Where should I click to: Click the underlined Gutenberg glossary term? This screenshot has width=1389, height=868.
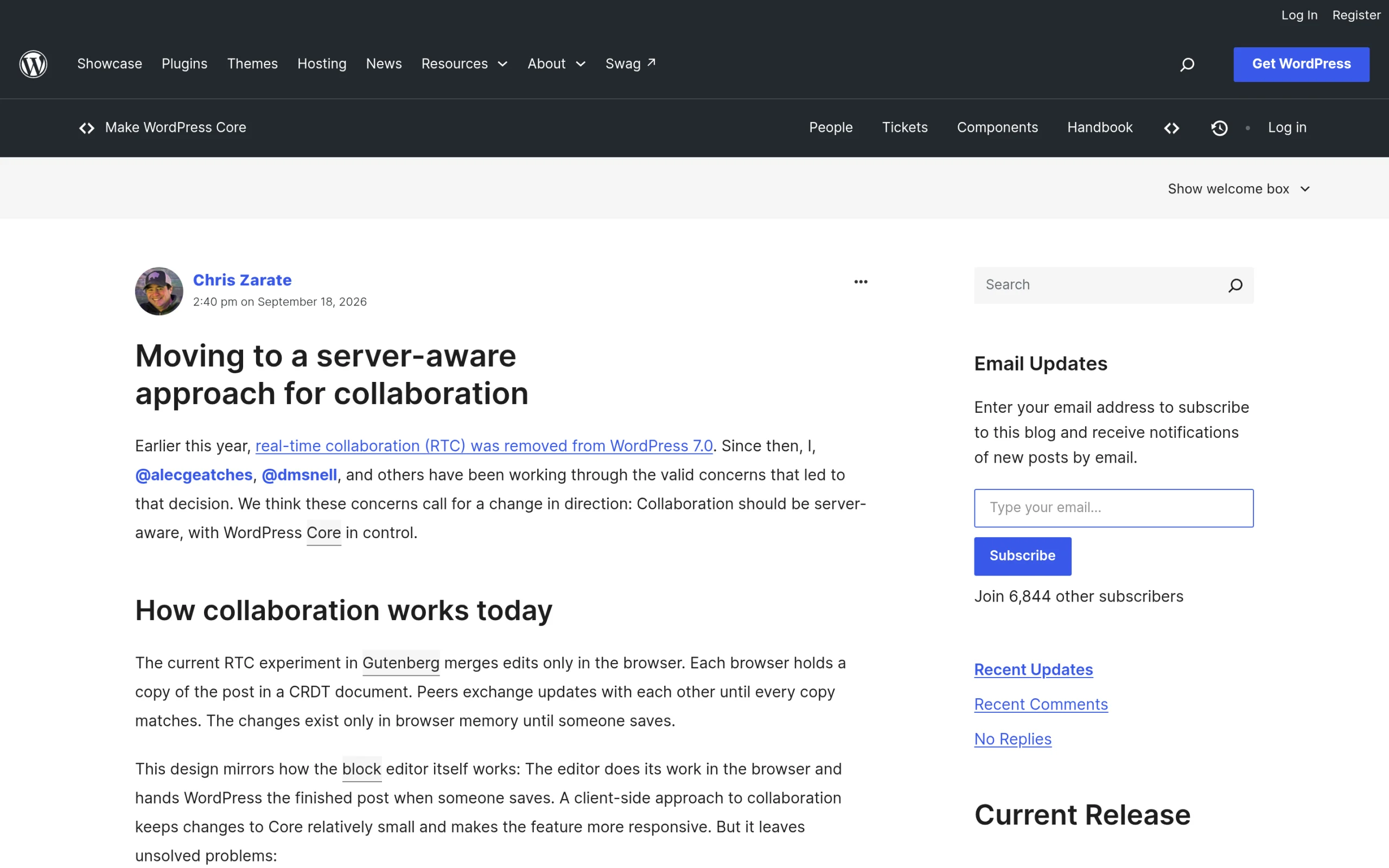pyautogui.click(x=400, y=663)
